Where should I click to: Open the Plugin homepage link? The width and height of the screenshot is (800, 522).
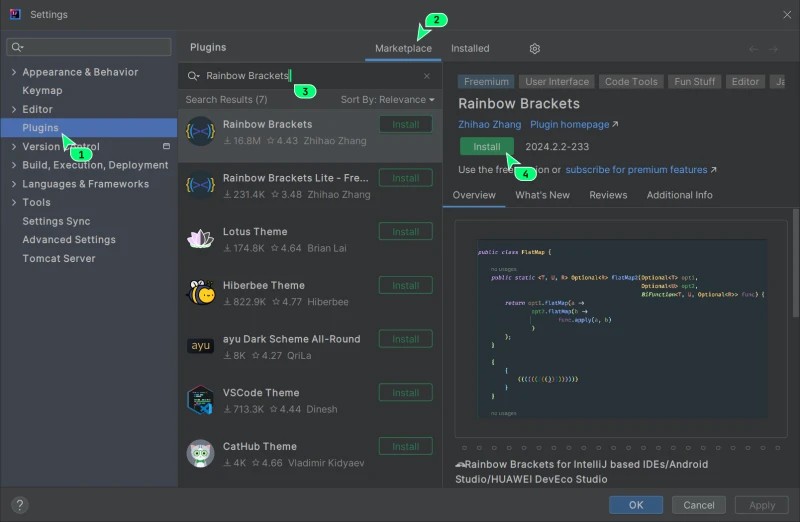coord(574,125)
